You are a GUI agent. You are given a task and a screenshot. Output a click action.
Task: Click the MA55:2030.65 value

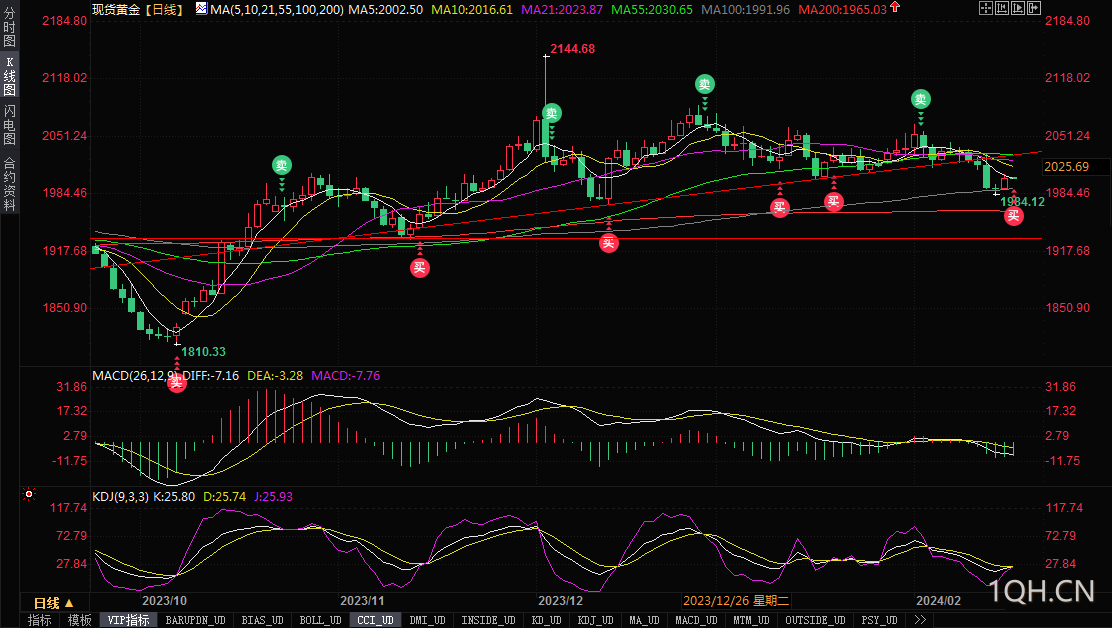[652, 9]
